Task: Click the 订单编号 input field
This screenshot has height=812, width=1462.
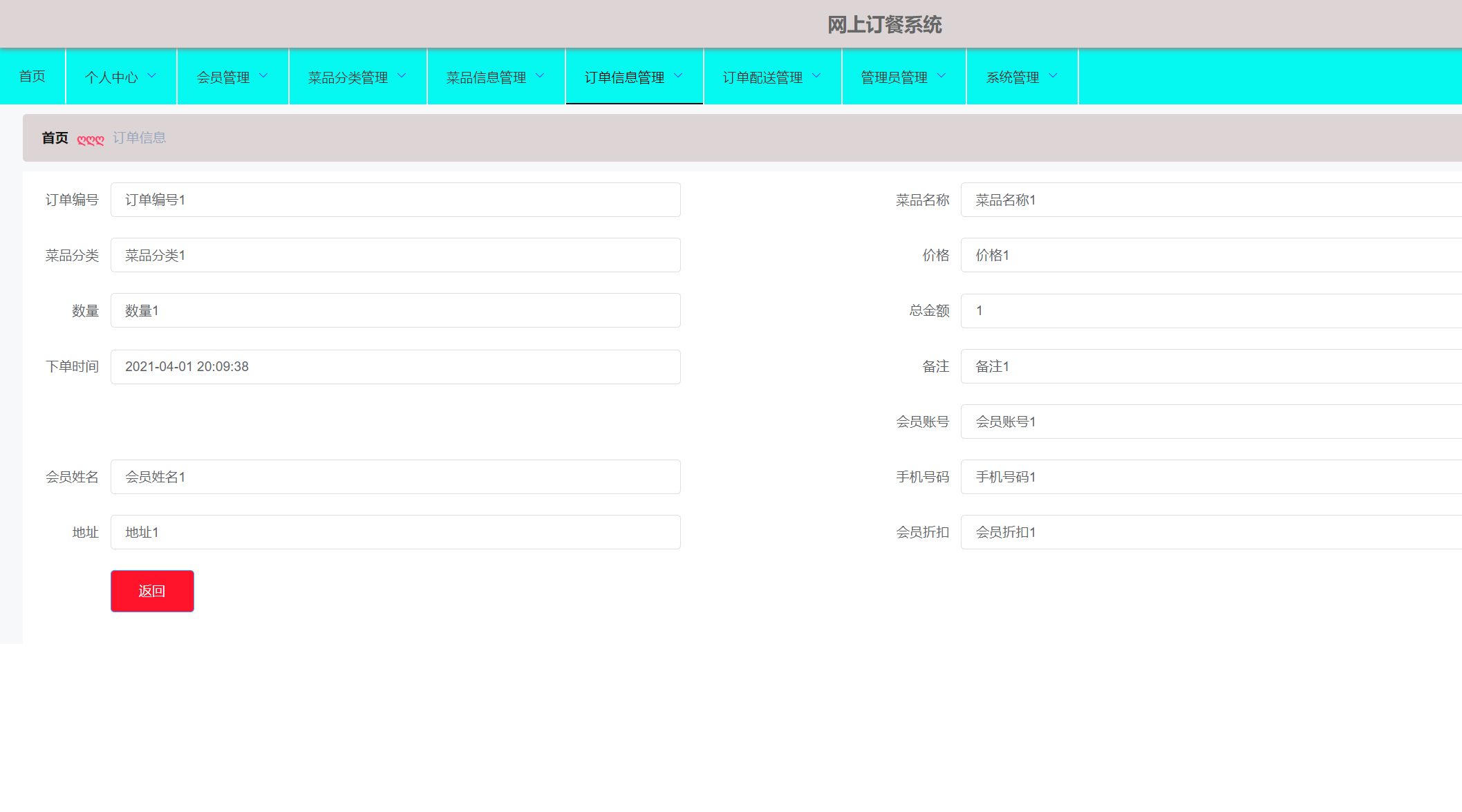Action: coord(395,200)
